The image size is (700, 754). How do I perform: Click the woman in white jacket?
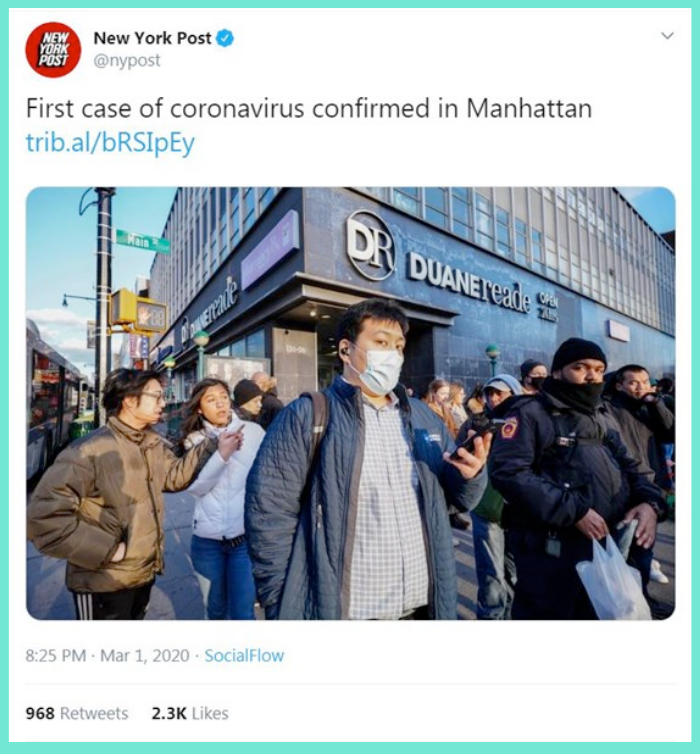[221, 498]
